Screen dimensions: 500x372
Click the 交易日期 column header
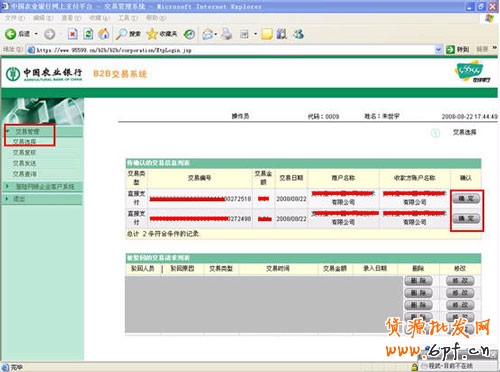291,178
